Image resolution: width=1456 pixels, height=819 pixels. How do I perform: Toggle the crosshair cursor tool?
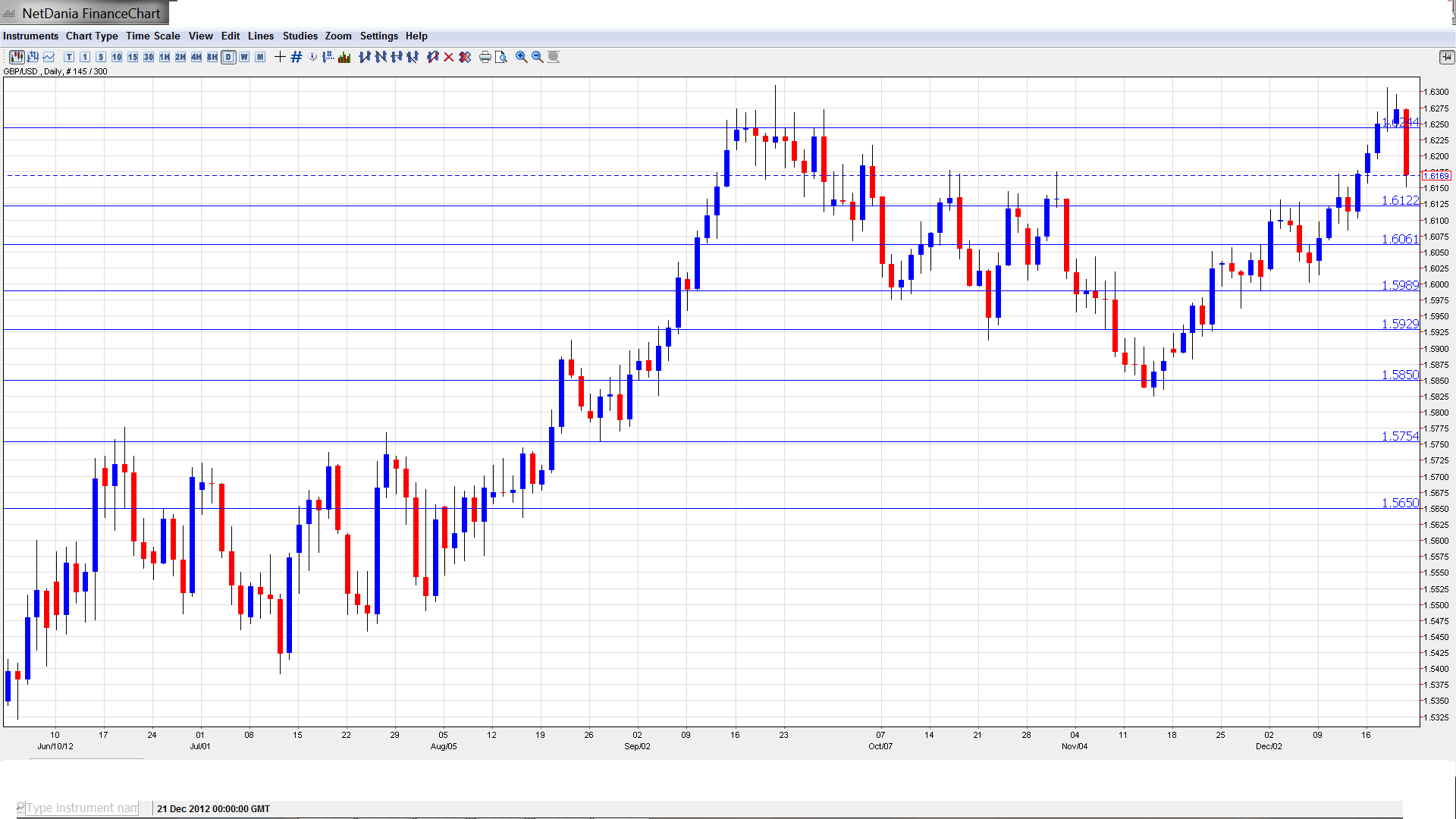click(280, 57)
